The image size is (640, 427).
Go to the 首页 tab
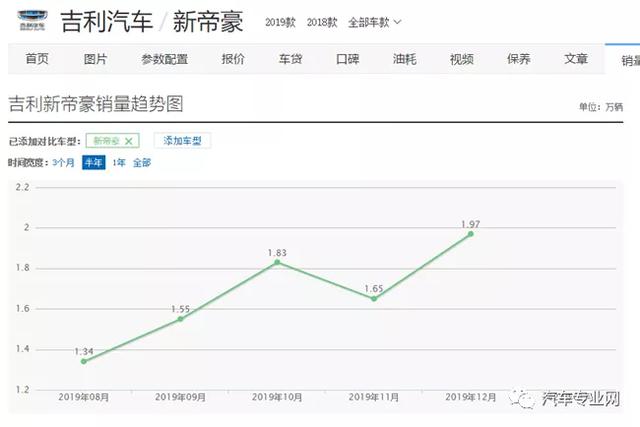click(37, 59)
